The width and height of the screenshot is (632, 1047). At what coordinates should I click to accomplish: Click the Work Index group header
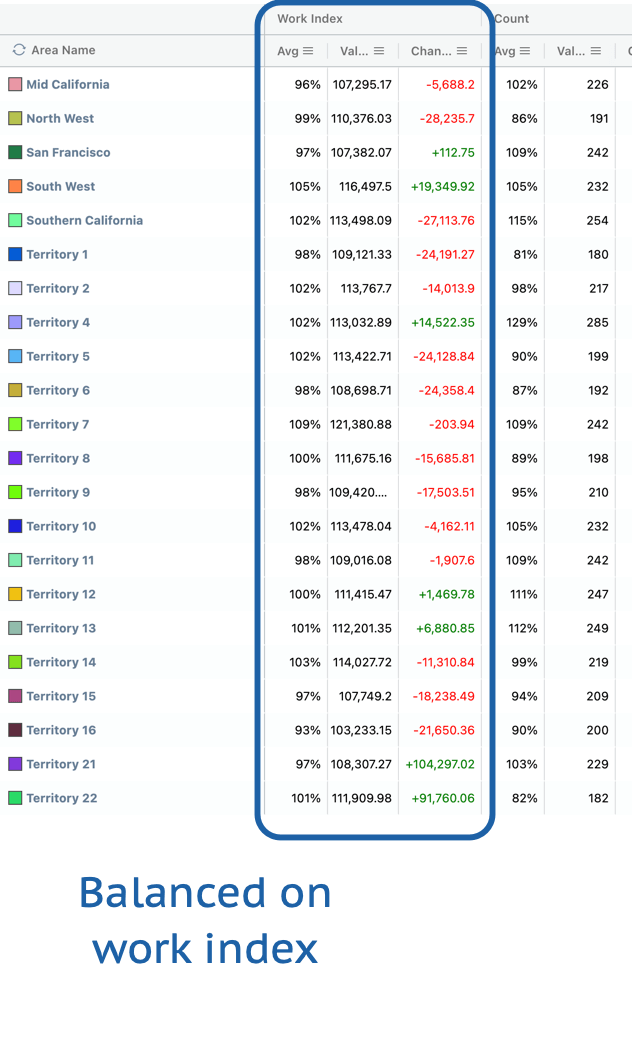point(310,19)
